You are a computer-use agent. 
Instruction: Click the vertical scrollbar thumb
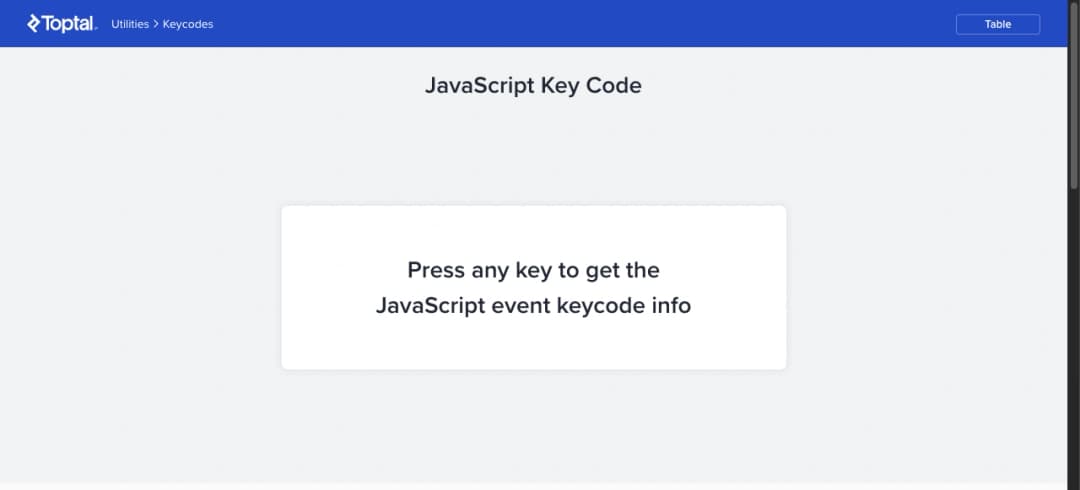point(1073,93)
